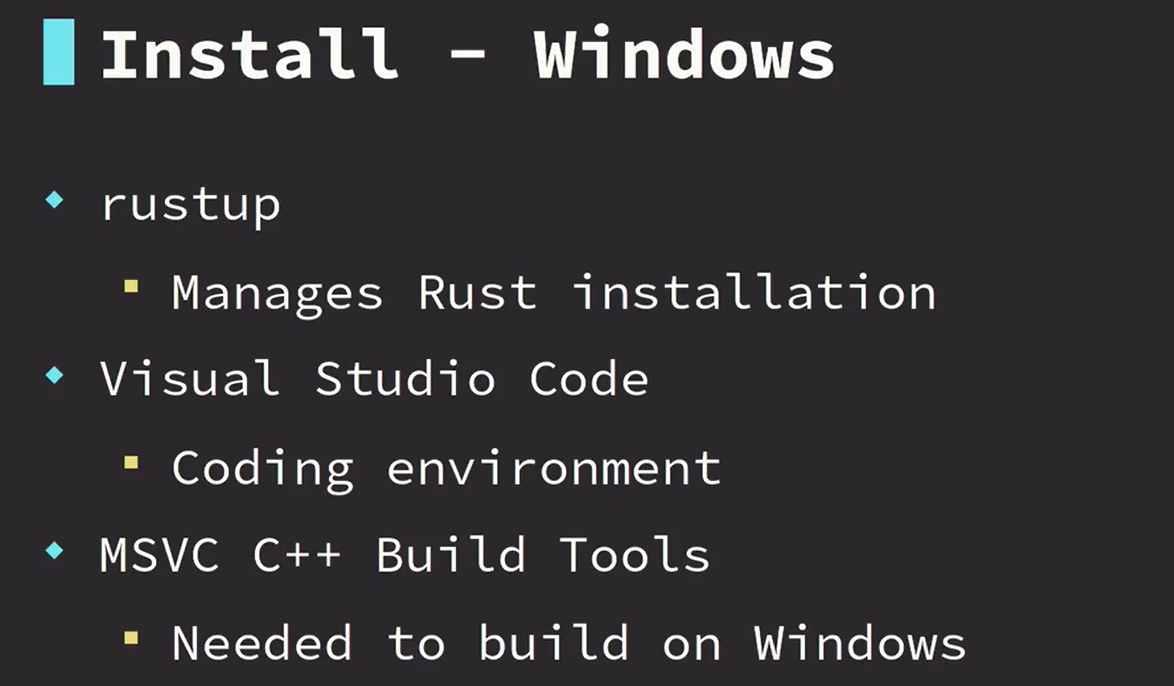The width and height of the screenshot is (1174, 686).
Task: Click the square bullet before Needed to build
Action: 130,636
